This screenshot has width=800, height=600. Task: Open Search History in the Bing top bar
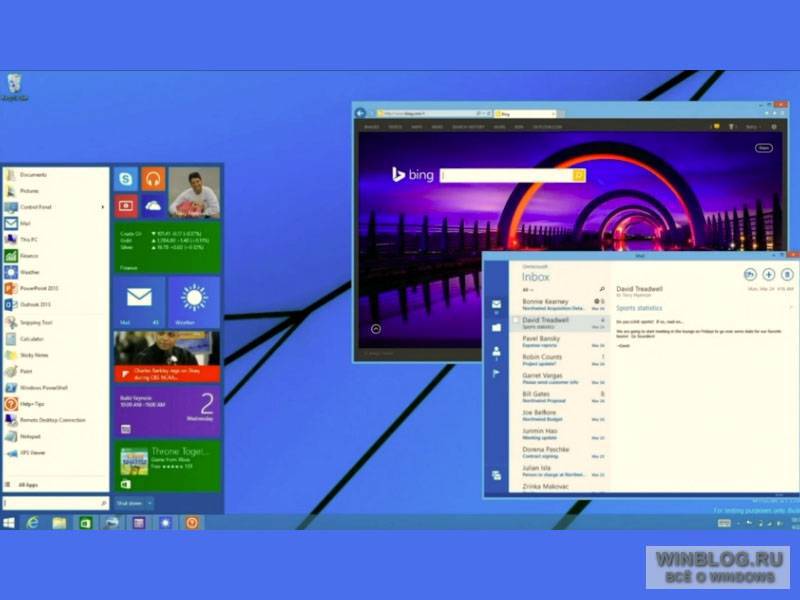point(468,127)
